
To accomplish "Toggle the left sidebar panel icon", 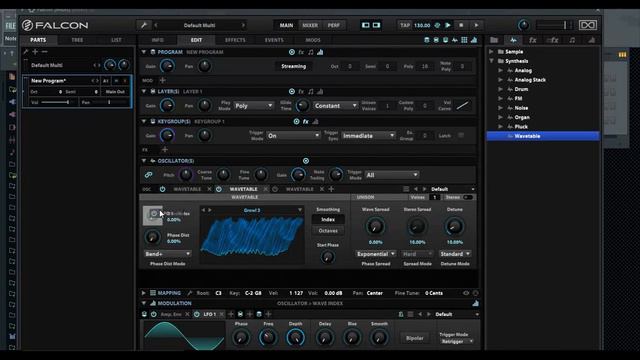I will click(366, 25).
